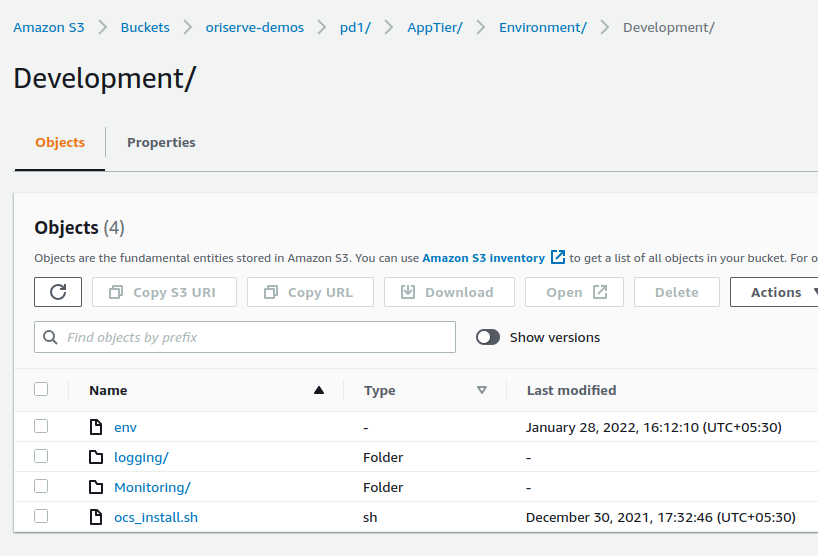Select the checkbox for env object

tap(41, 426)
